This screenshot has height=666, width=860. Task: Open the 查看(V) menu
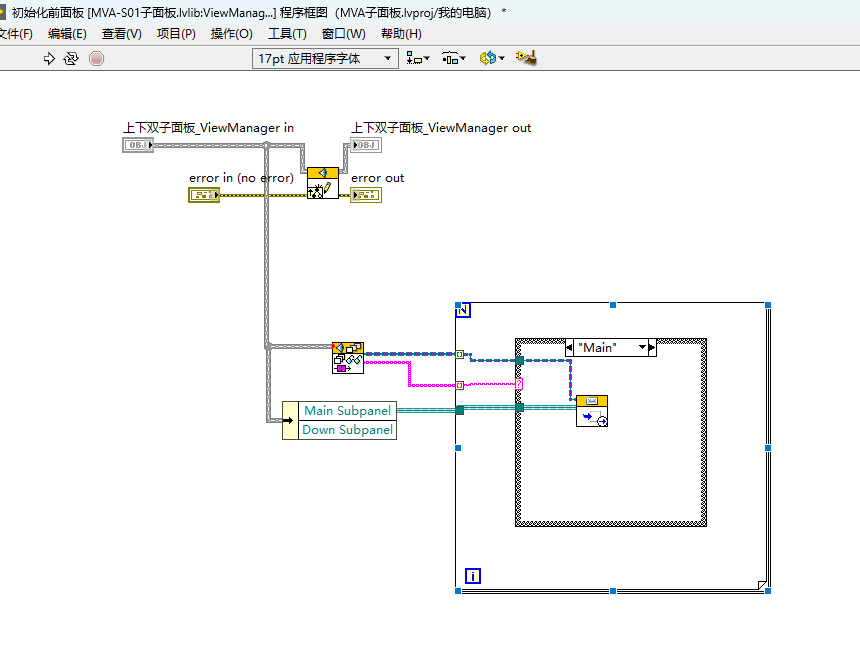point(122,34)
